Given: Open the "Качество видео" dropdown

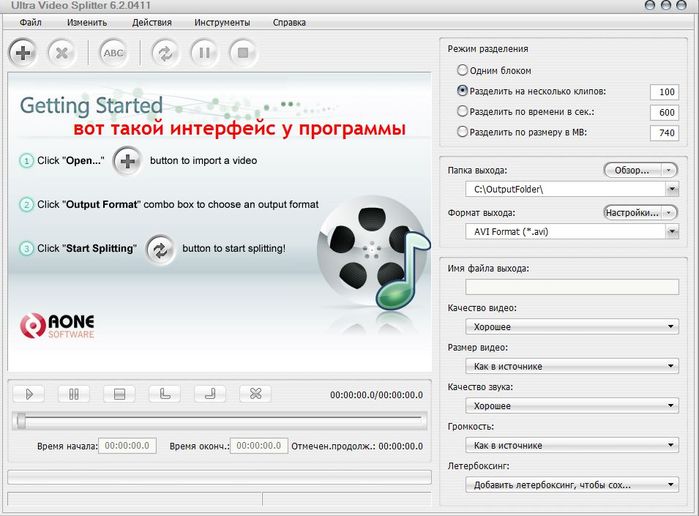Looking at the screenshot, I should (x=670, y=326).
